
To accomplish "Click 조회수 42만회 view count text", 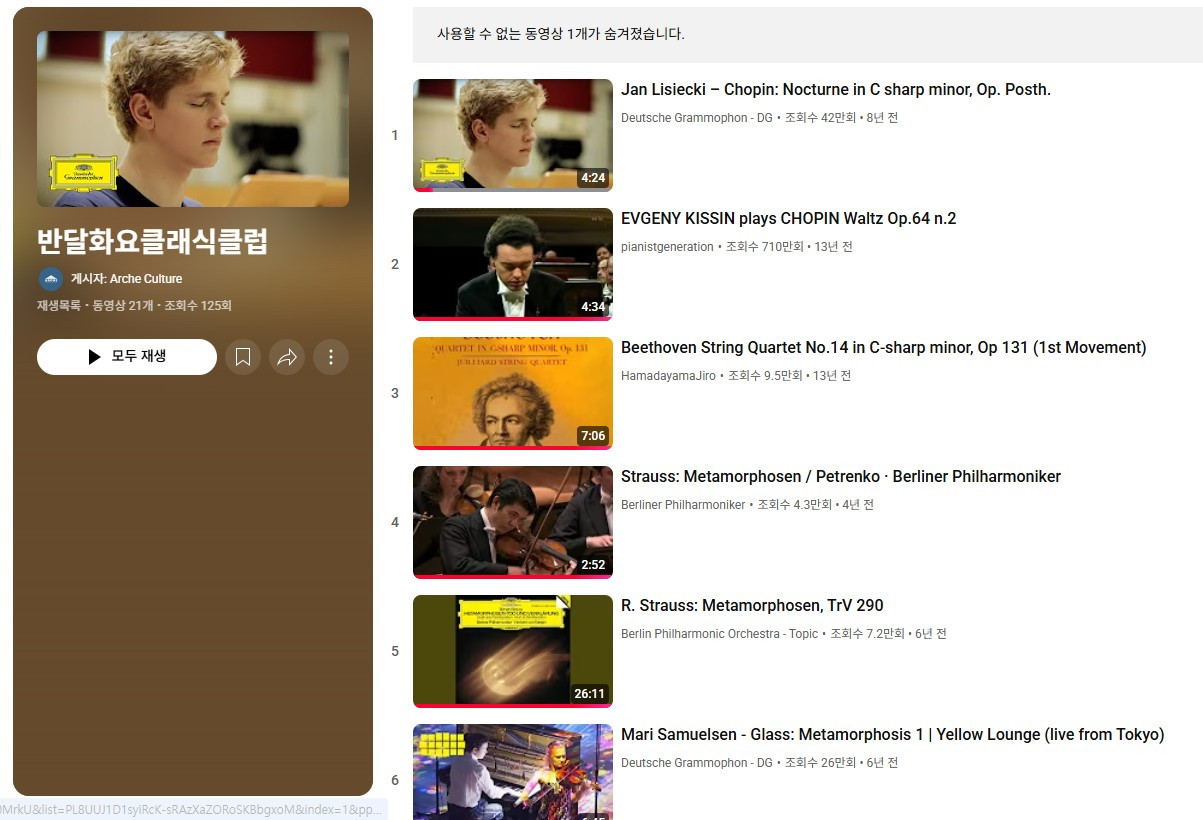I will click(821, 118).
